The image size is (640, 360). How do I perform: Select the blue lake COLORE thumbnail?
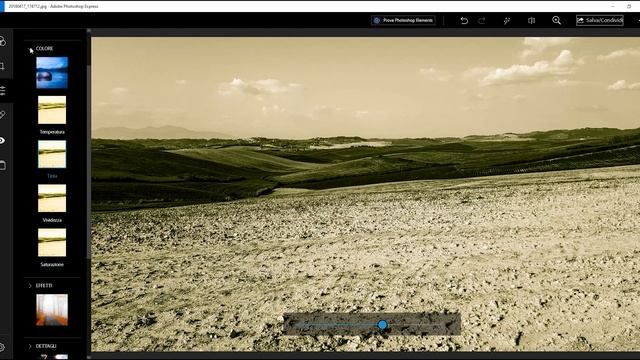point(52,73)
